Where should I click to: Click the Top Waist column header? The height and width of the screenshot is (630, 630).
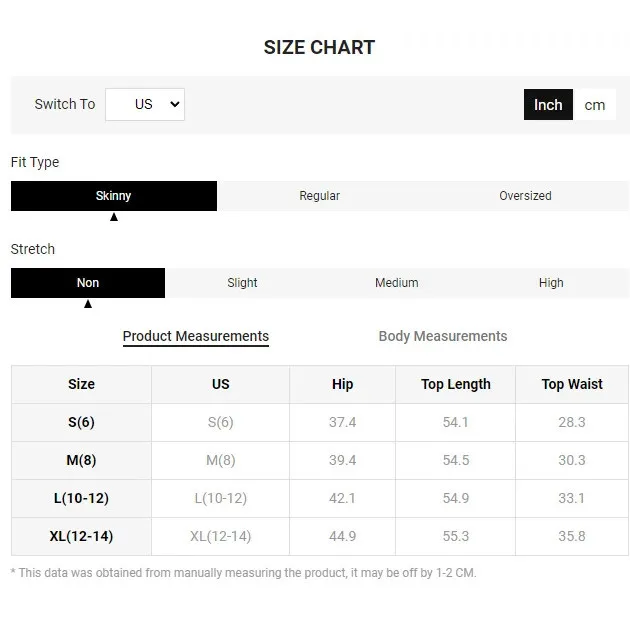coord(572,385)
